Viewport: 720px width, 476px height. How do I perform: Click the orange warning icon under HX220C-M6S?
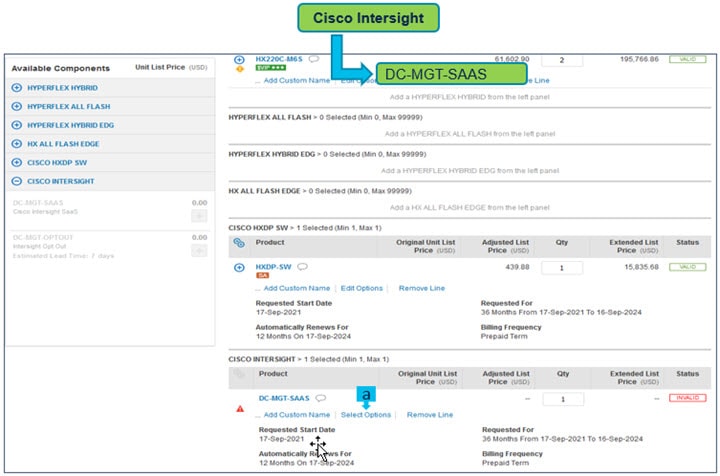click(x=240, y=69)
